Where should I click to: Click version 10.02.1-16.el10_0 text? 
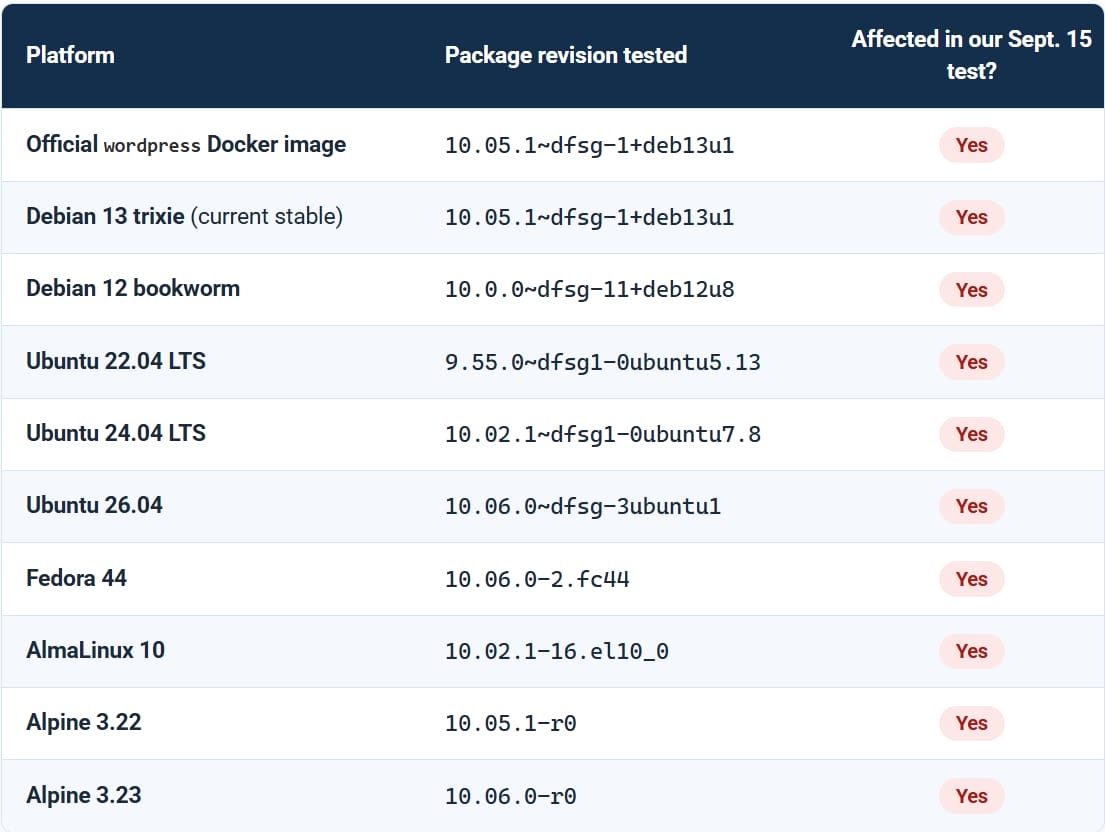coord(557,652)
